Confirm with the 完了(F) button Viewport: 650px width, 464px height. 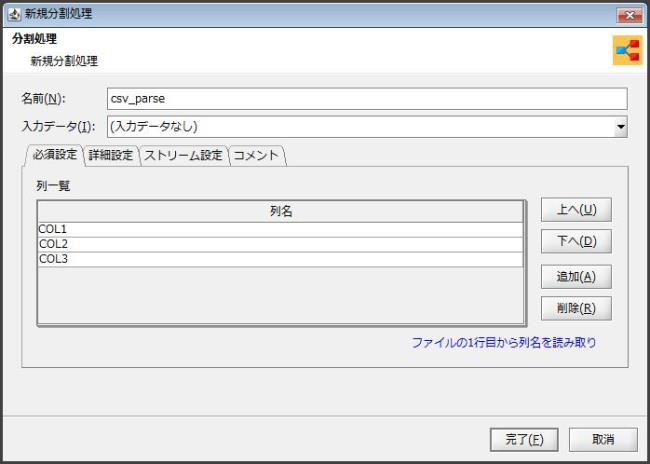[x=523, y=439]
